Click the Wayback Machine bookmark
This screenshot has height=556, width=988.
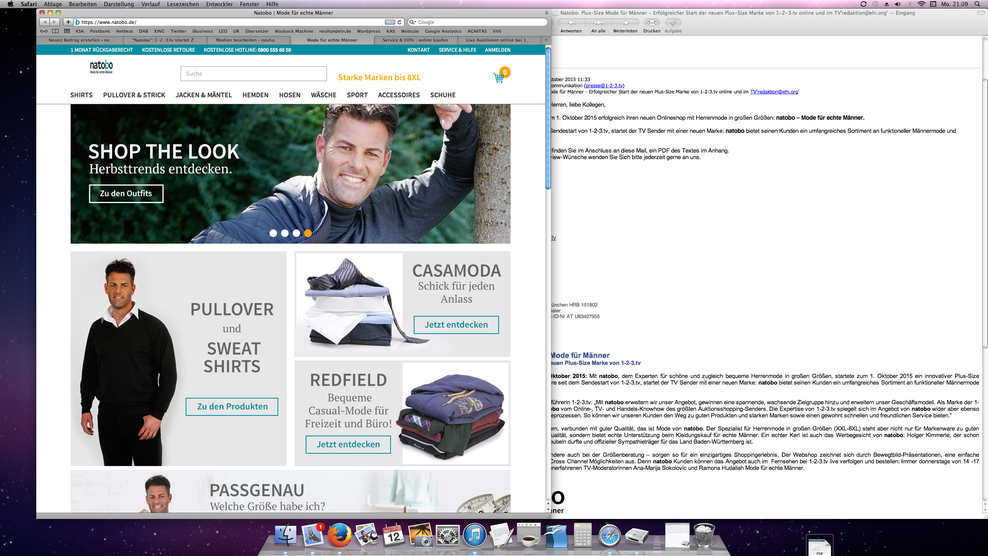point(294,31)
